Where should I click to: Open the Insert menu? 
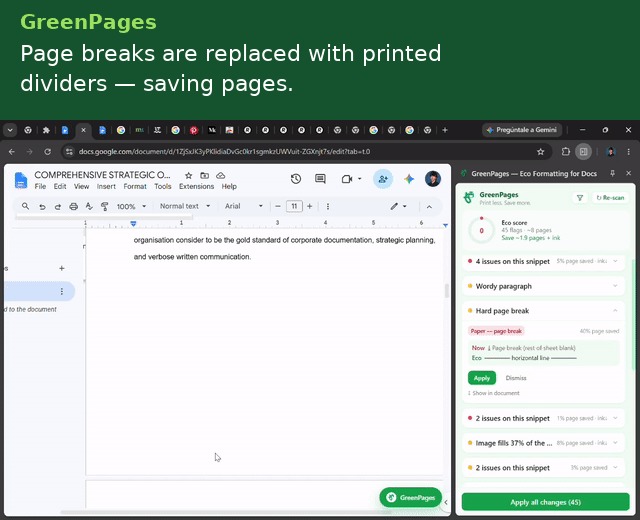click(106, 186)
